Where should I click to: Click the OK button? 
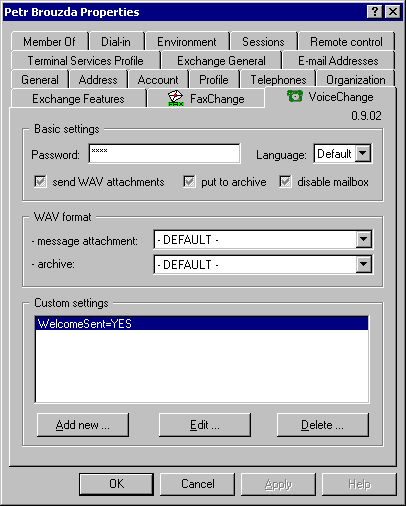tap(116, 484)
